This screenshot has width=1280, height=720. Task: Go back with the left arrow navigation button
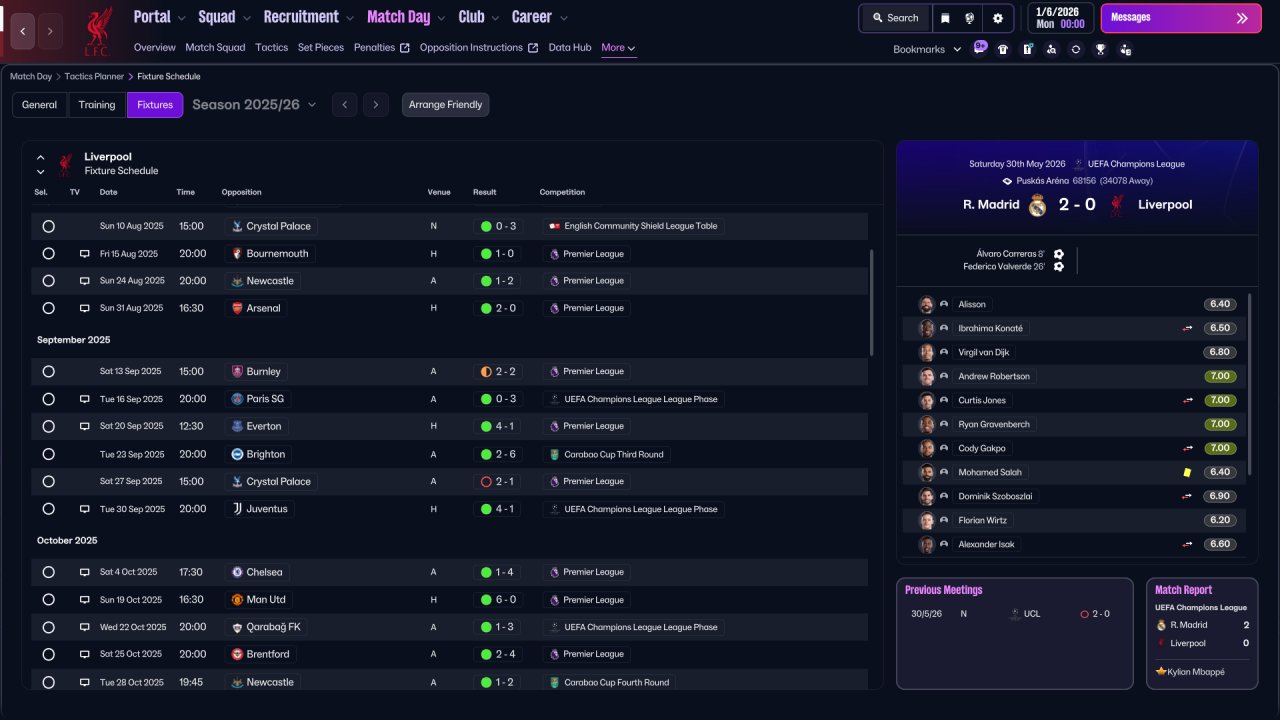pyautogui.click(x=22, y=31)
